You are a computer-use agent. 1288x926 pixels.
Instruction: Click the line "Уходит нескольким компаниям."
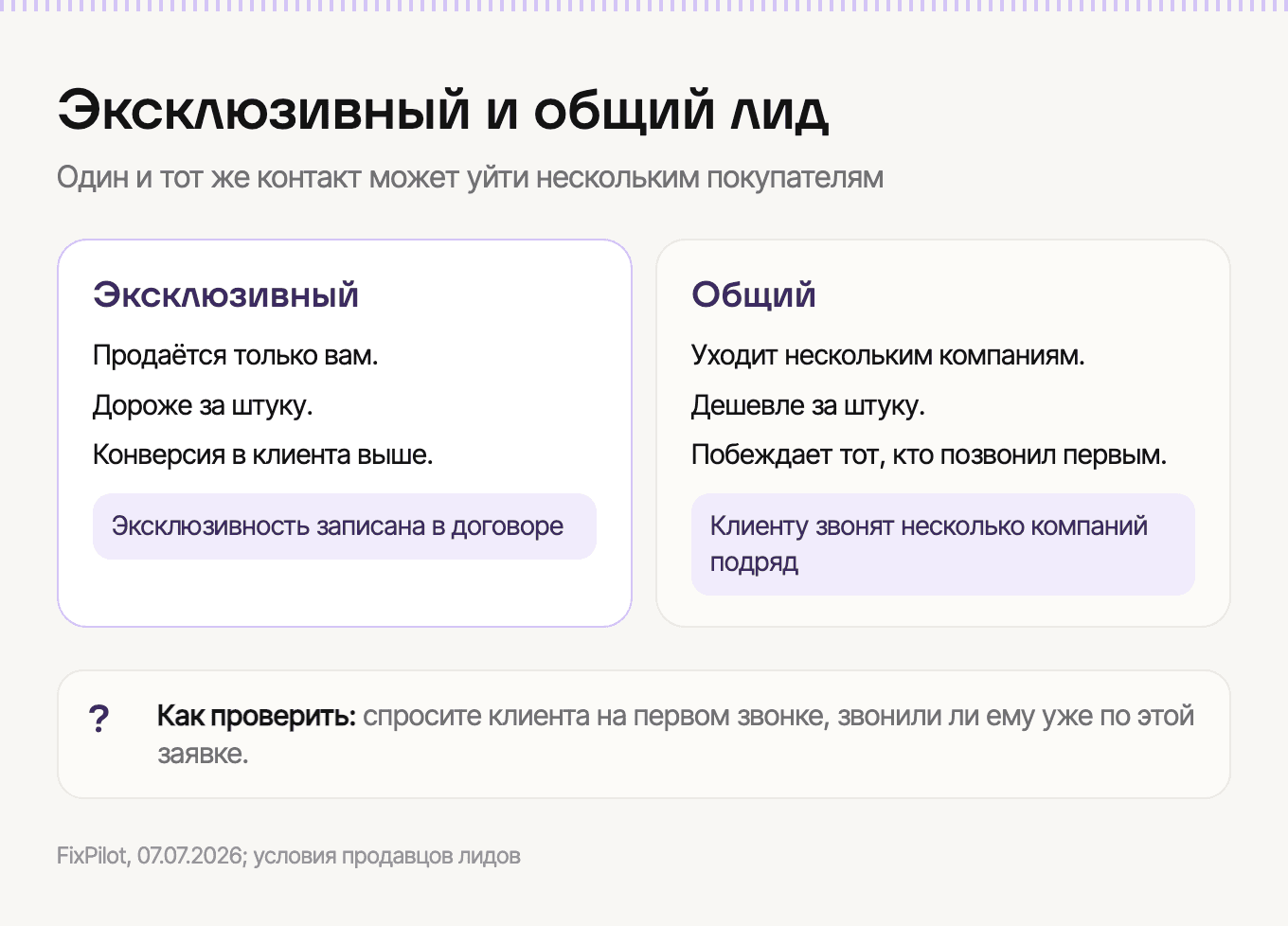click(888, 355)
